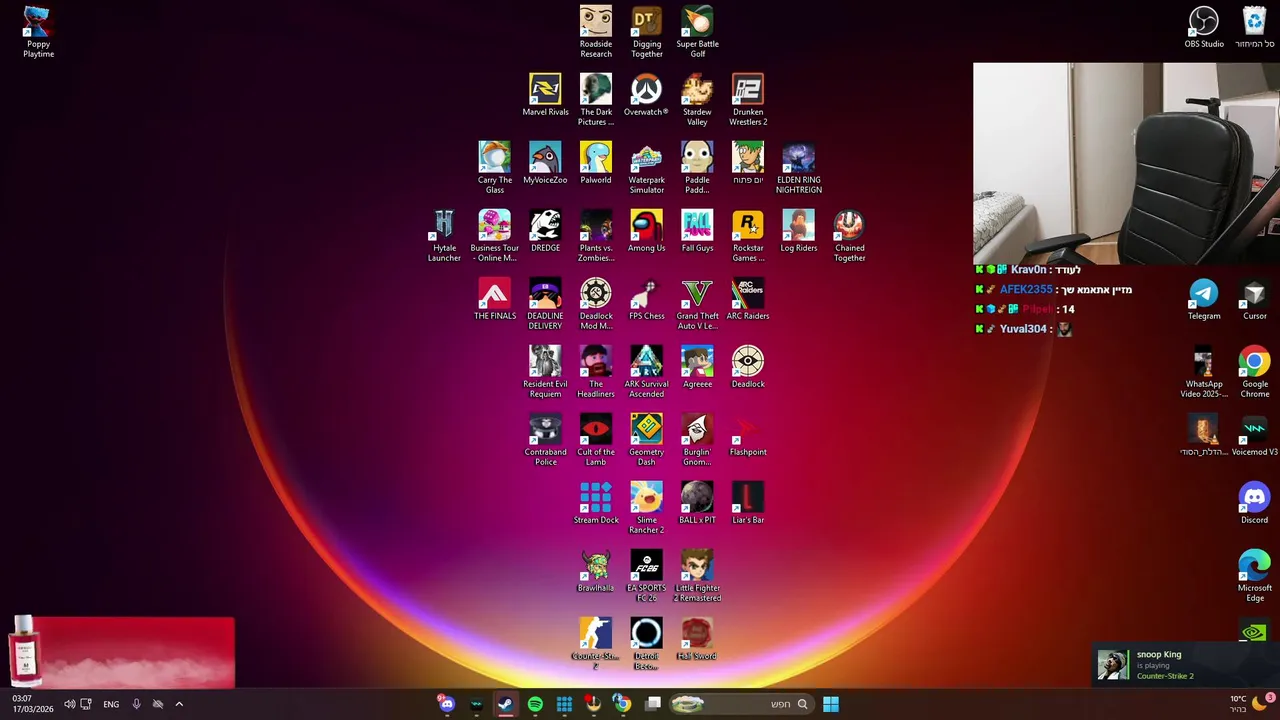Launch Voicemod V3 desktop icon

(x=1254, y=435)
